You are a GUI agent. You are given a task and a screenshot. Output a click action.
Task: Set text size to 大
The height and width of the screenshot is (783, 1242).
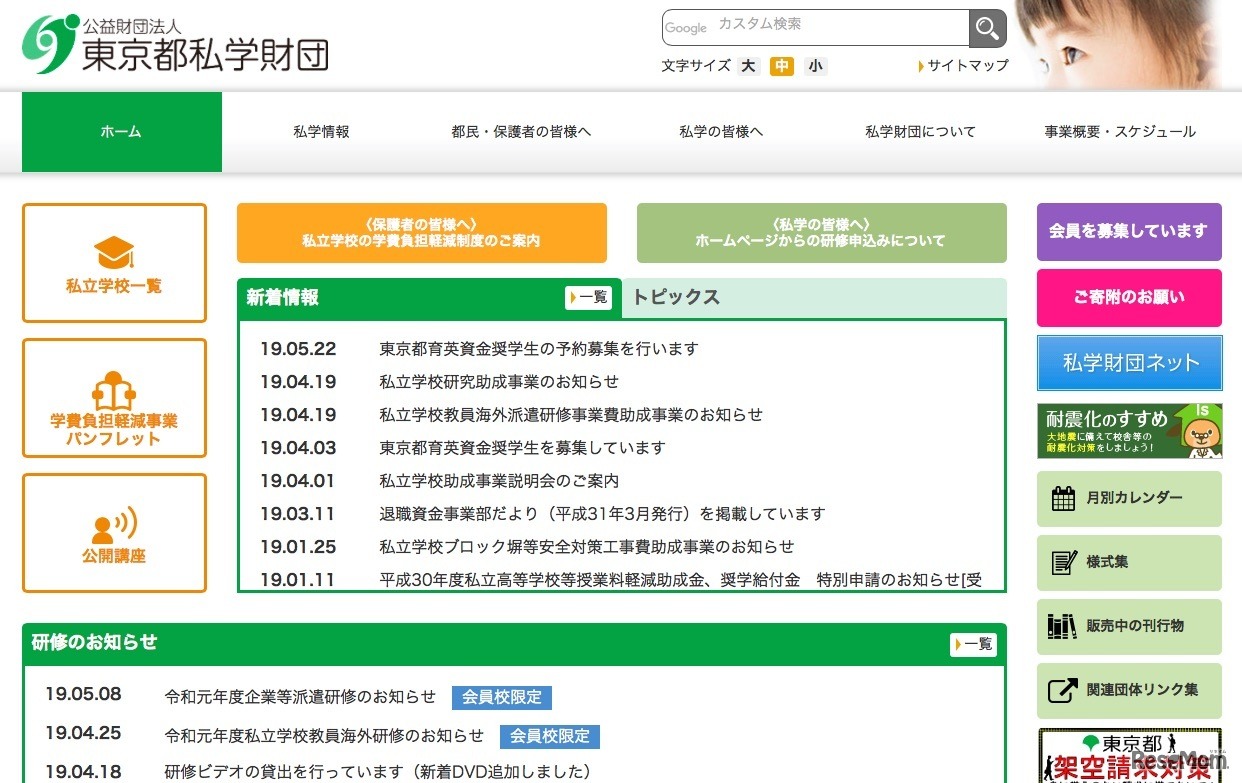pos(748,65)
